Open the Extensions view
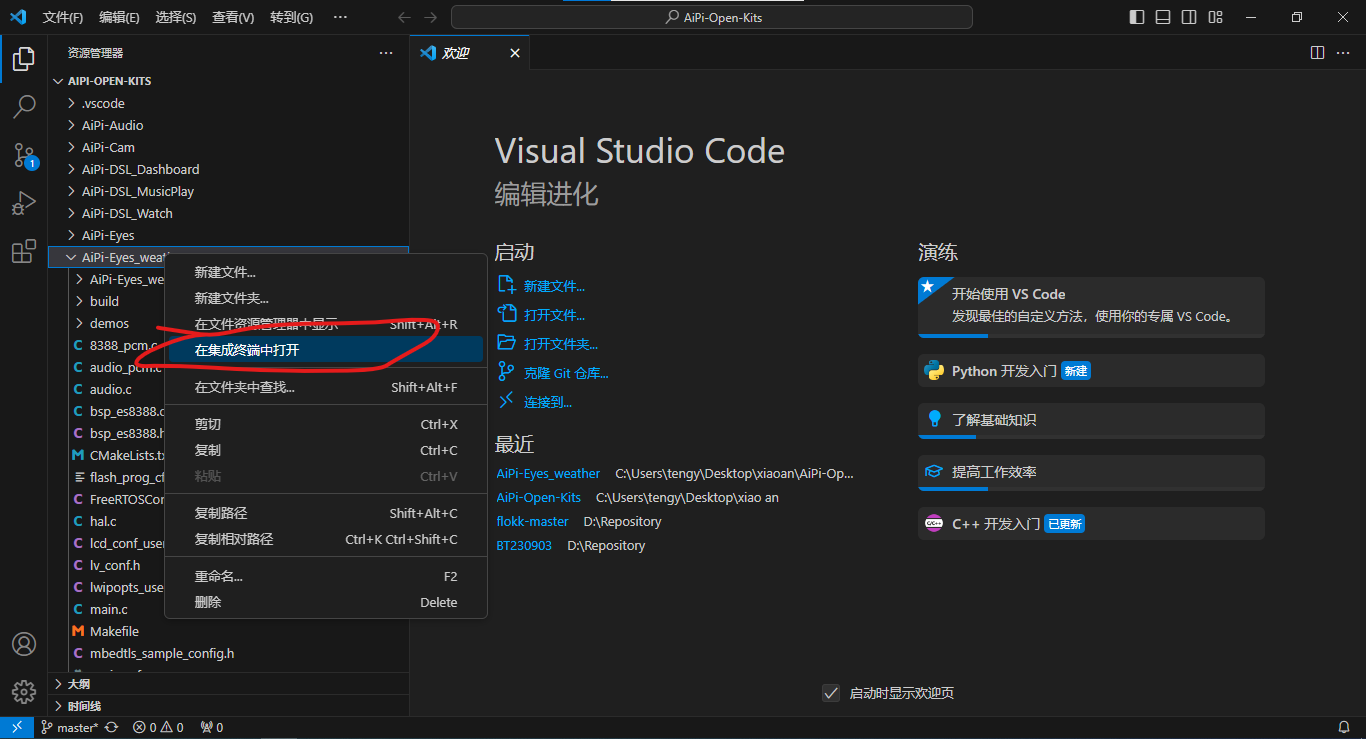Screen dimensions: 1366x739 24,252
